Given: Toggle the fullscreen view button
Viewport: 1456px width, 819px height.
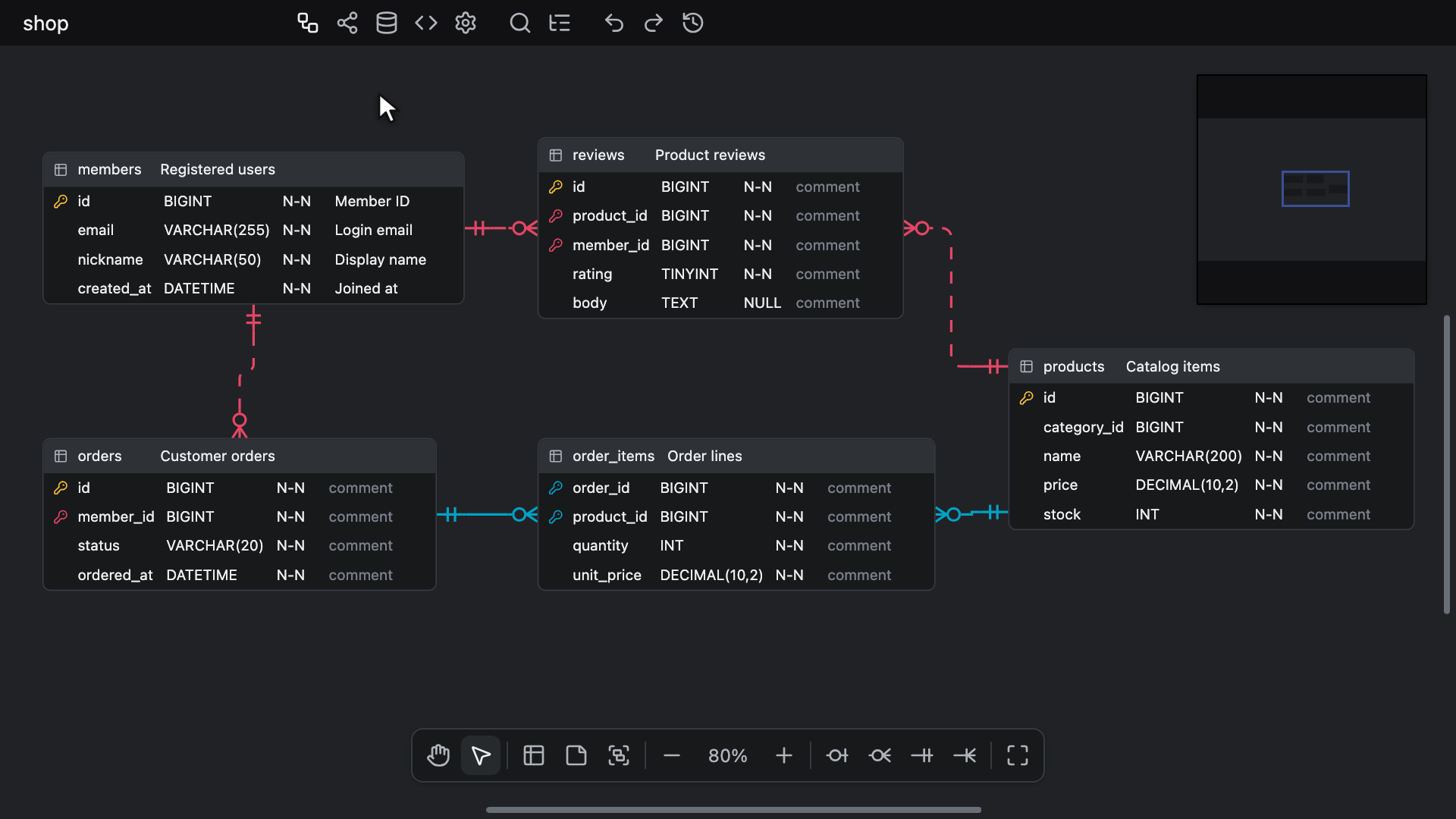Looking at the screenshot, I should 1018,755.
